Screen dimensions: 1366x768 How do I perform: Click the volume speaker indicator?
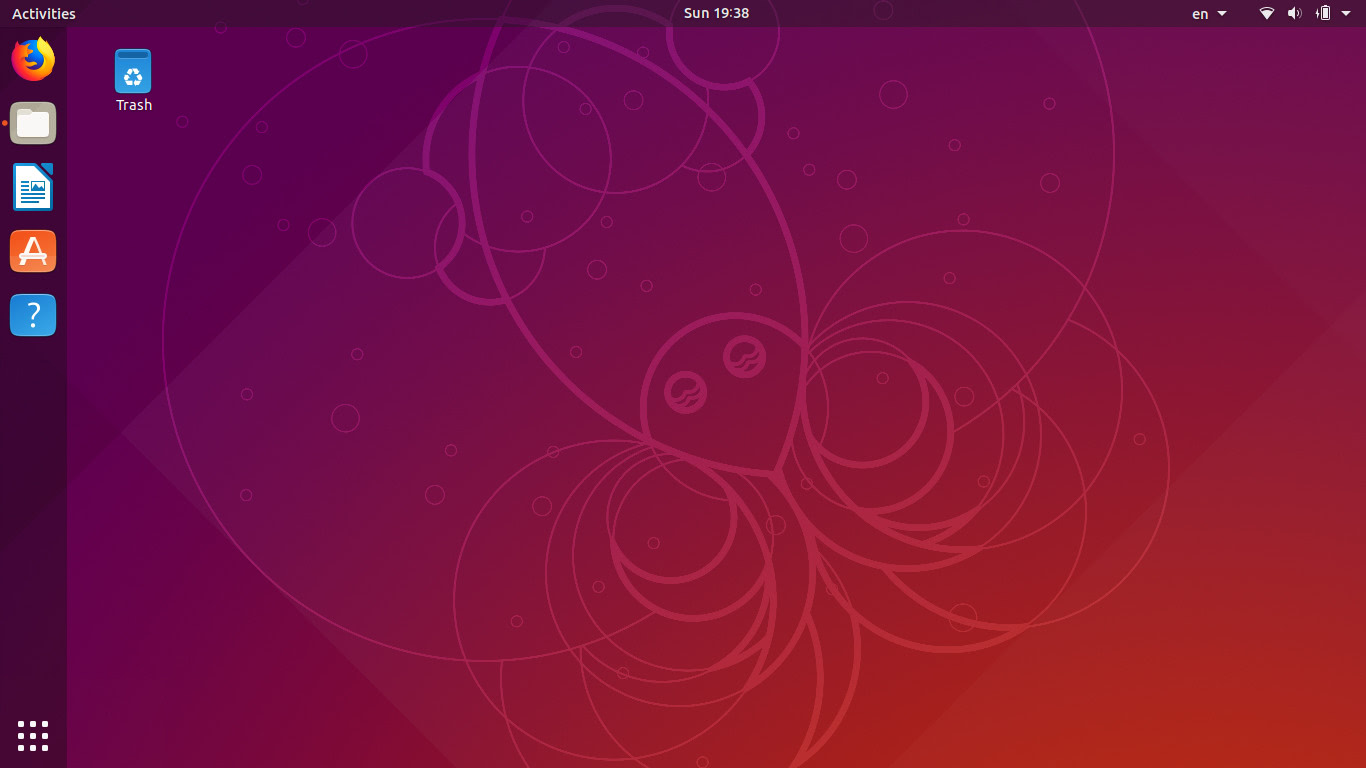1294,13
